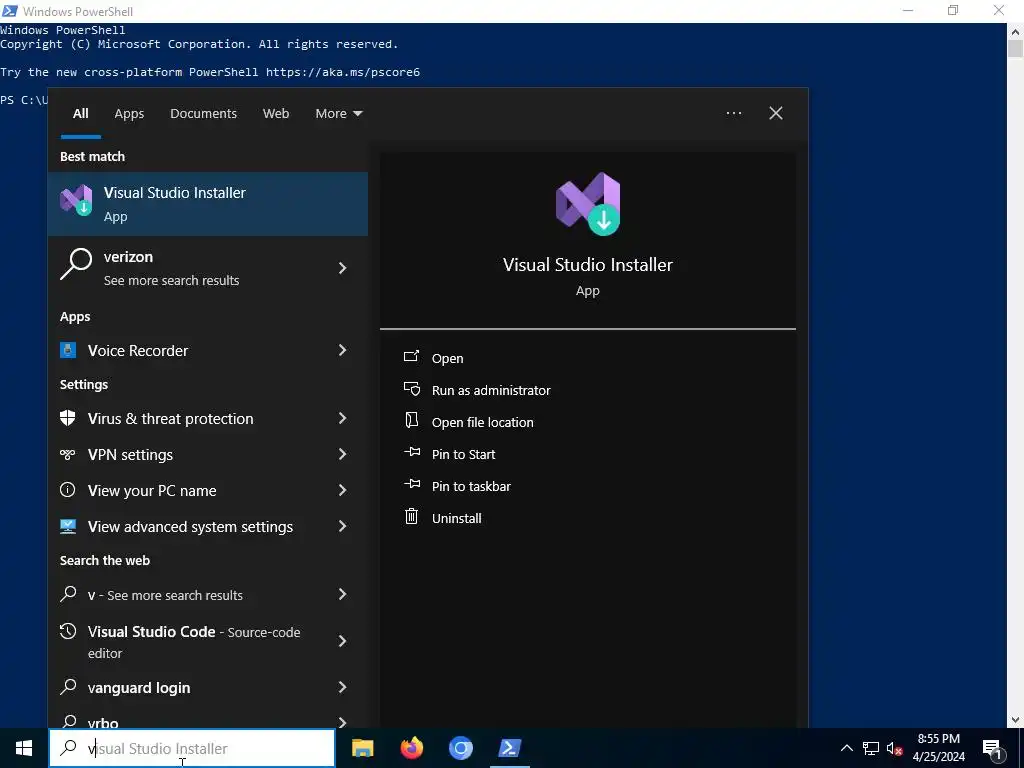Expand the View advanced system settings arrow
Viewport: 1024px width, 768px height.
click(342, 526)
